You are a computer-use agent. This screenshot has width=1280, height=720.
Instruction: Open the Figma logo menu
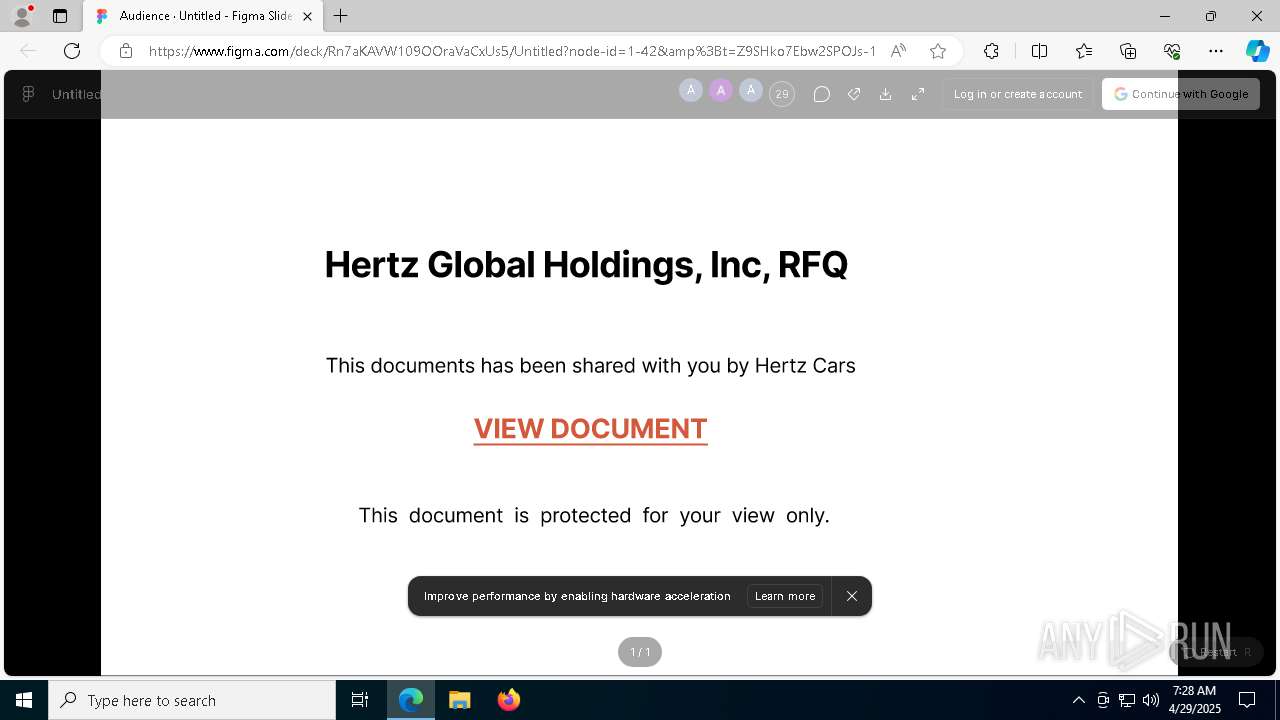click(x=28, y=94)
